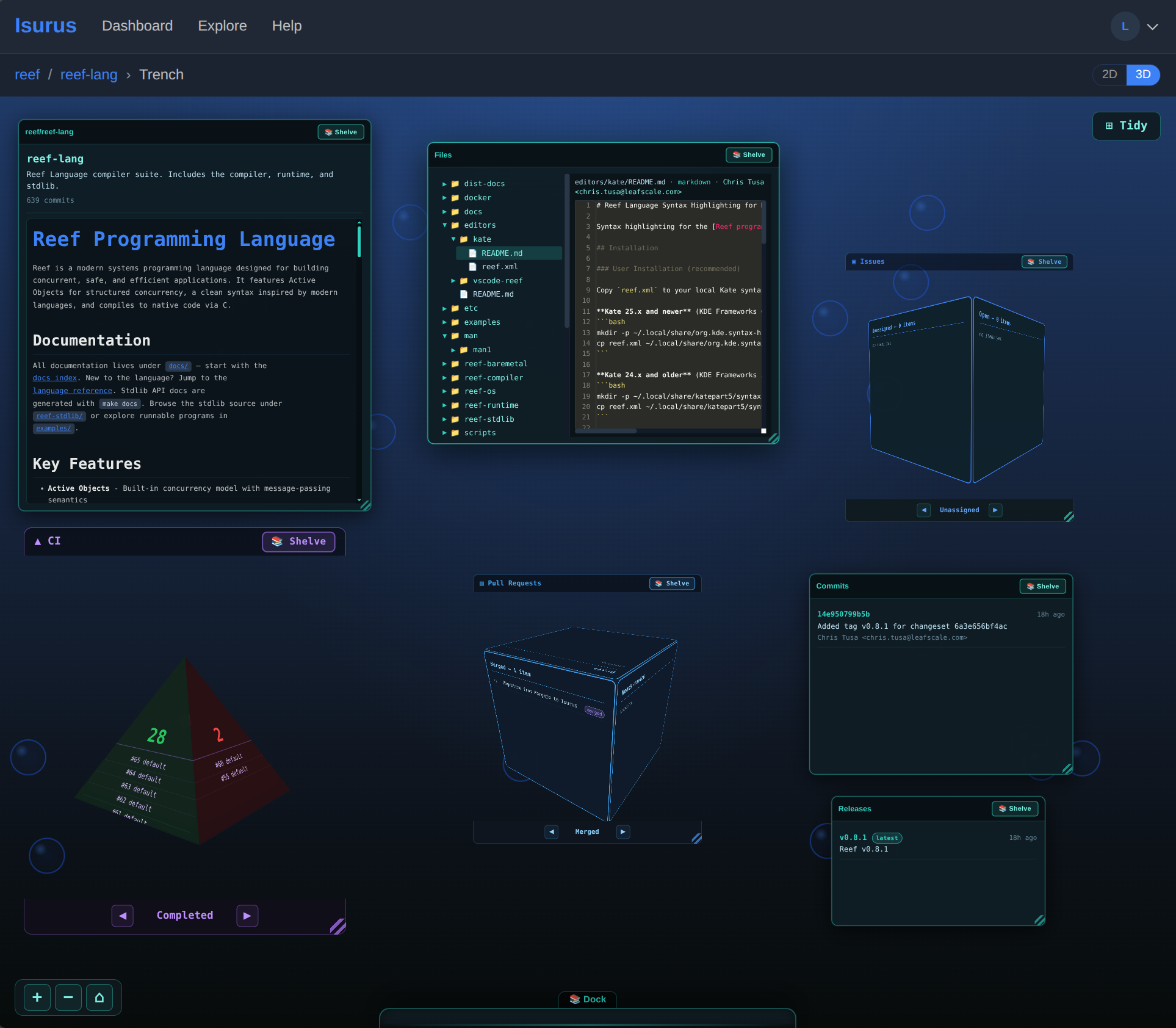Click the CI panel triangle icon
Image resolution: width=1176 pixels, height=1028 pixels.
tap(38, 541)
